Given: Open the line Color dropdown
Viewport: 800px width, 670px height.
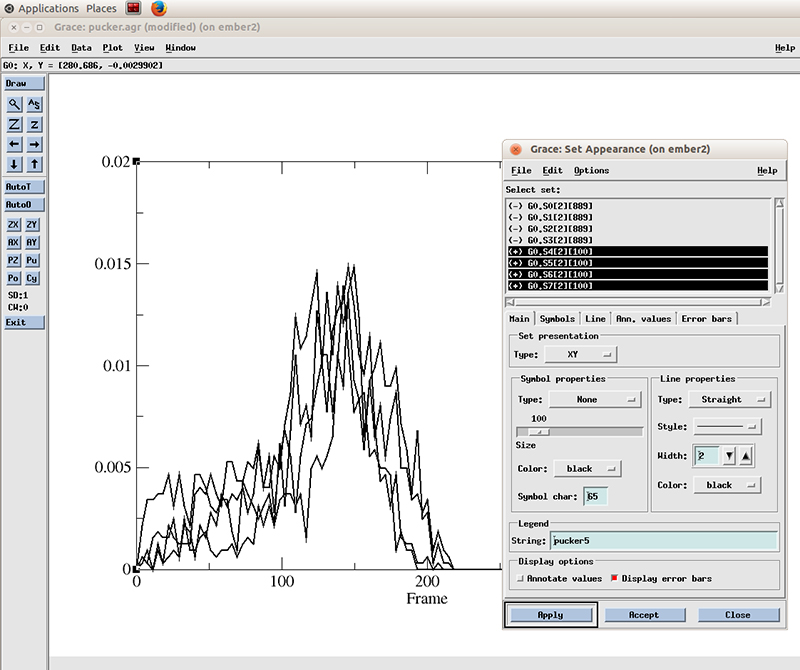Looking at the screenshot, I should 727,485.
